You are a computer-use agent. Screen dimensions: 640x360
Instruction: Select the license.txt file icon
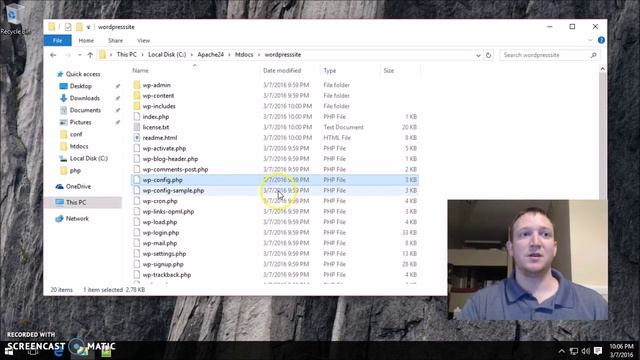(137, 127)
